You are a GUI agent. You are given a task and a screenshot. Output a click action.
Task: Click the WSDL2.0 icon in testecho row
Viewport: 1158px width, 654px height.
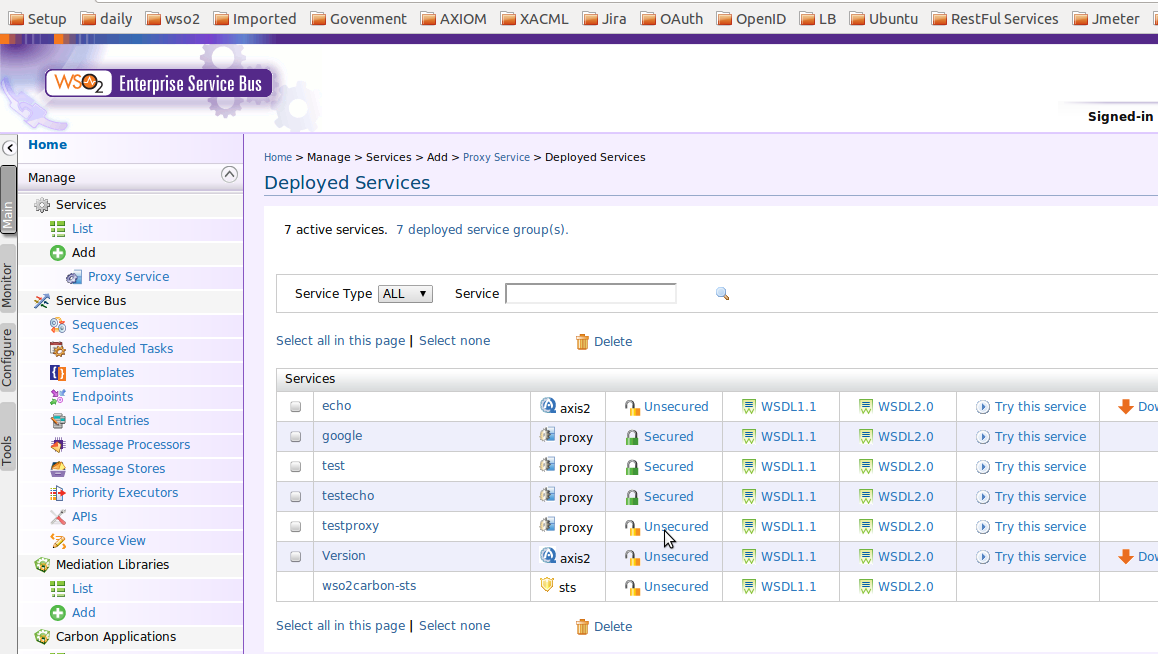(x=866, y=497)
